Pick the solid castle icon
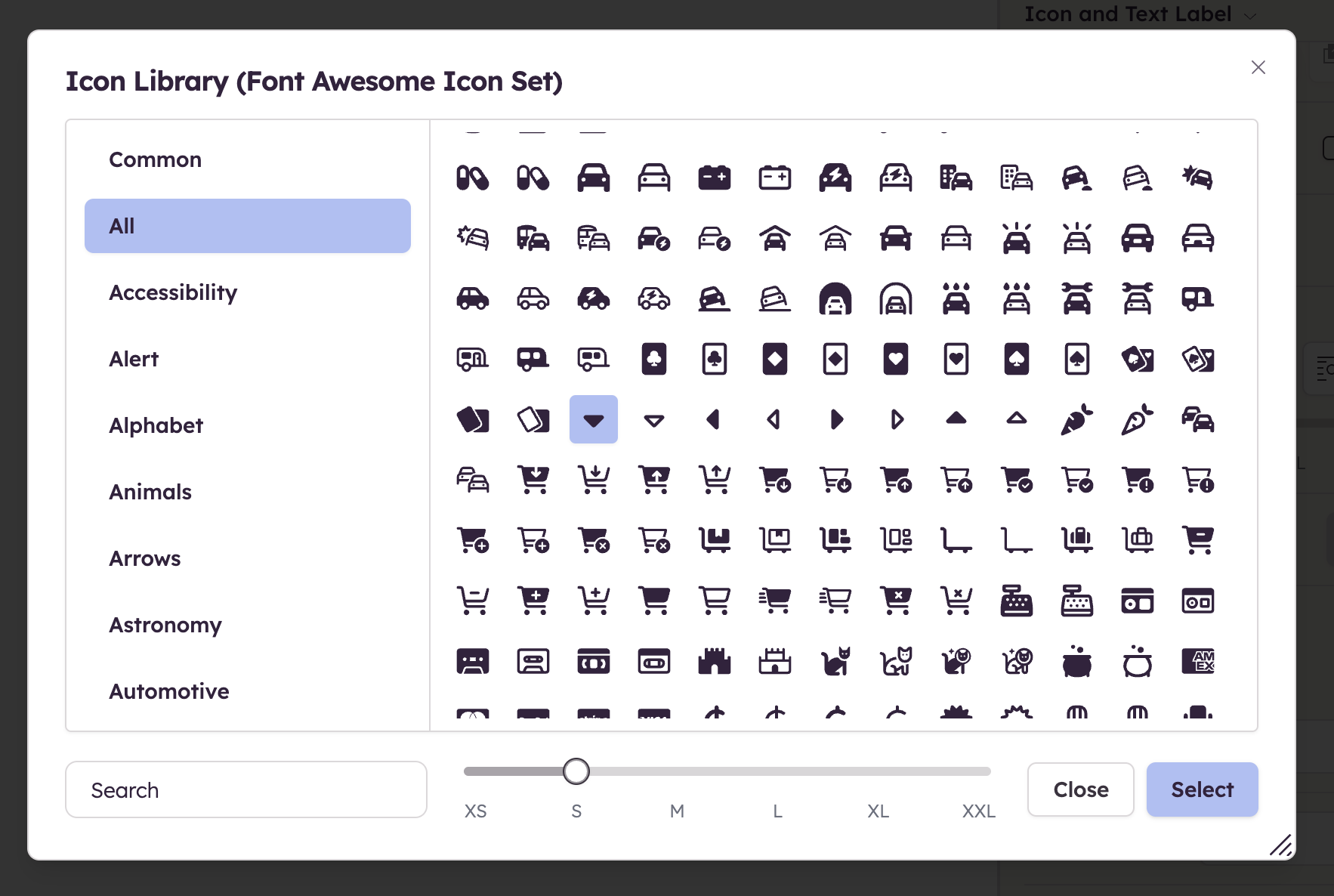 coord(714,661)
